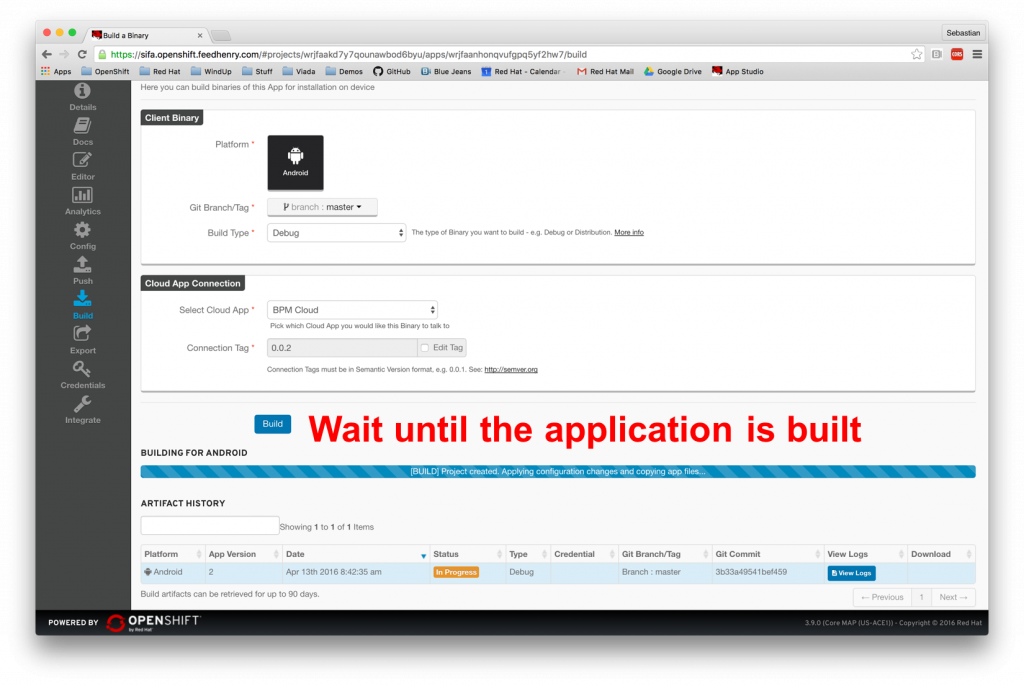
Task: Open the Export sidebar section
Action: pyautogui.click(x=82, y=340)
